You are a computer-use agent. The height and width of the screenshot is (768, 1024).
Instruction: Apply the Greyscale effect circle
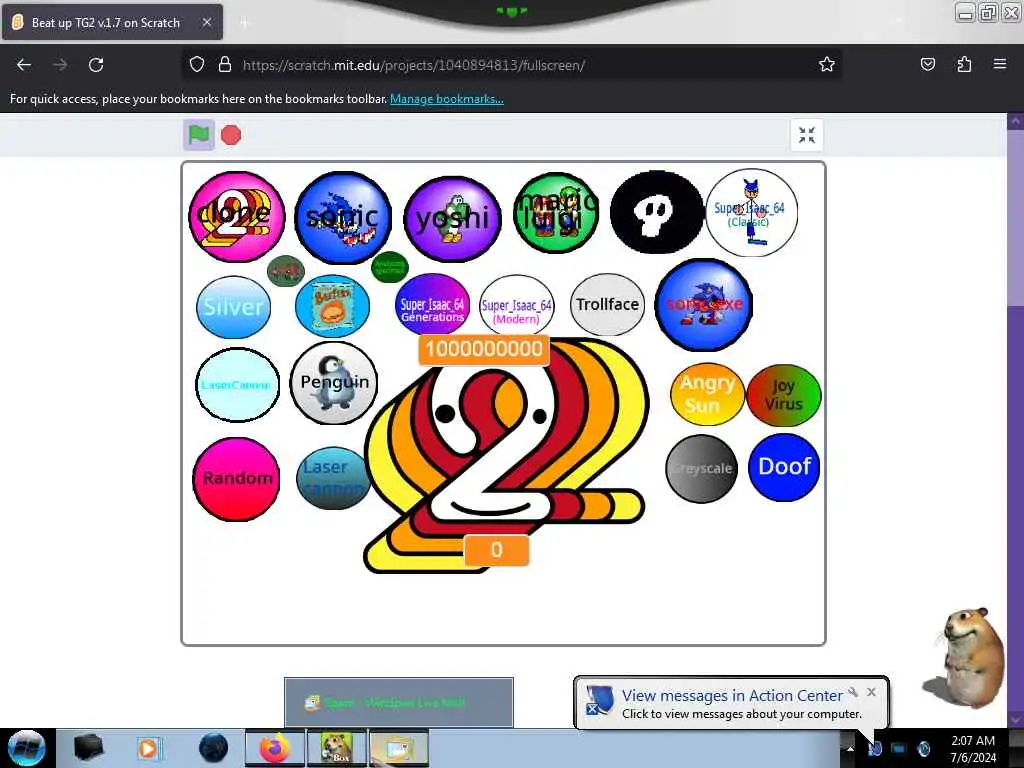click(701, 468)
